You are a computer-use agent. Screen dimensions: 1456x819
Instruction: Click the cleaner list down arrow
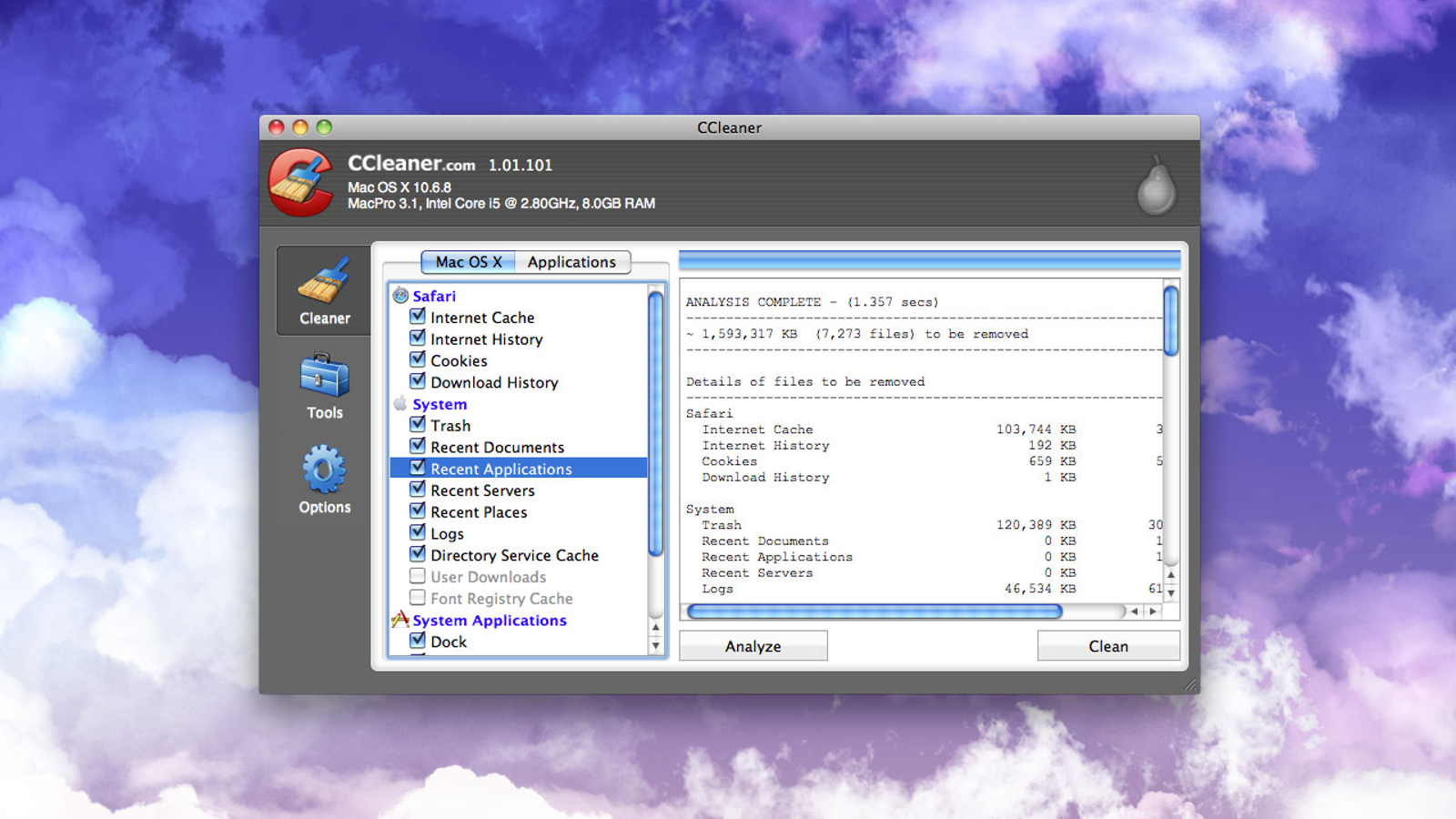click(x=655, y=646)
